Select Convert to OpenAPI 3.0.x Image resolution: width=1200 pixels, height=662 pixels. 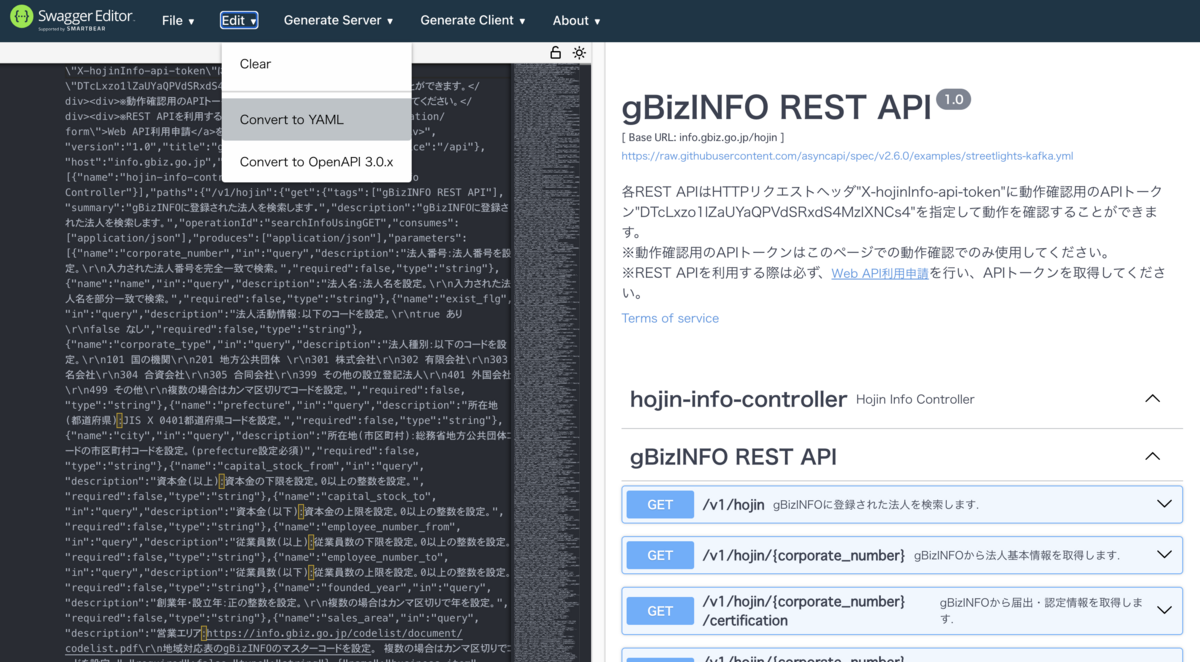click(316, 162)
